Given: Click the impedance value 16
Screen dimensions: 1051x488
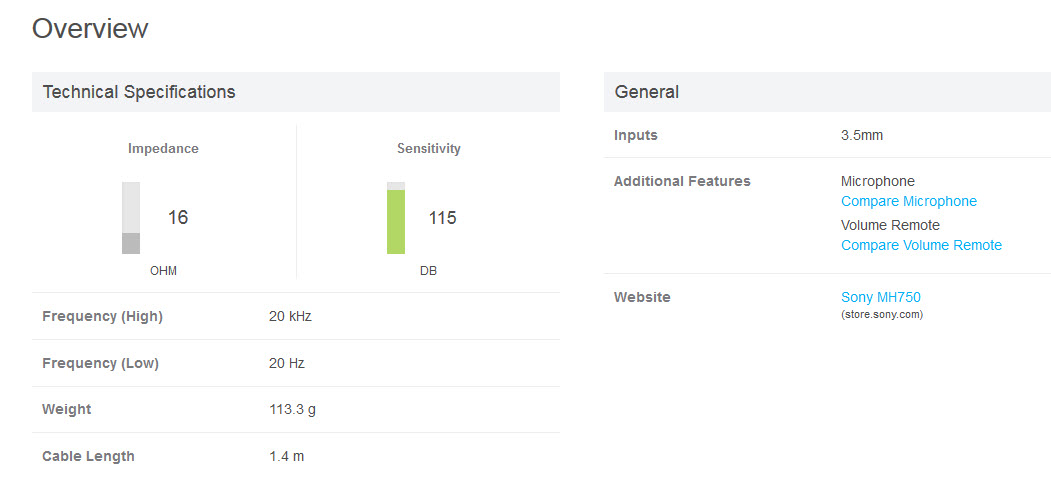Looking at the screenshot, I should click(x=178, y=218).
